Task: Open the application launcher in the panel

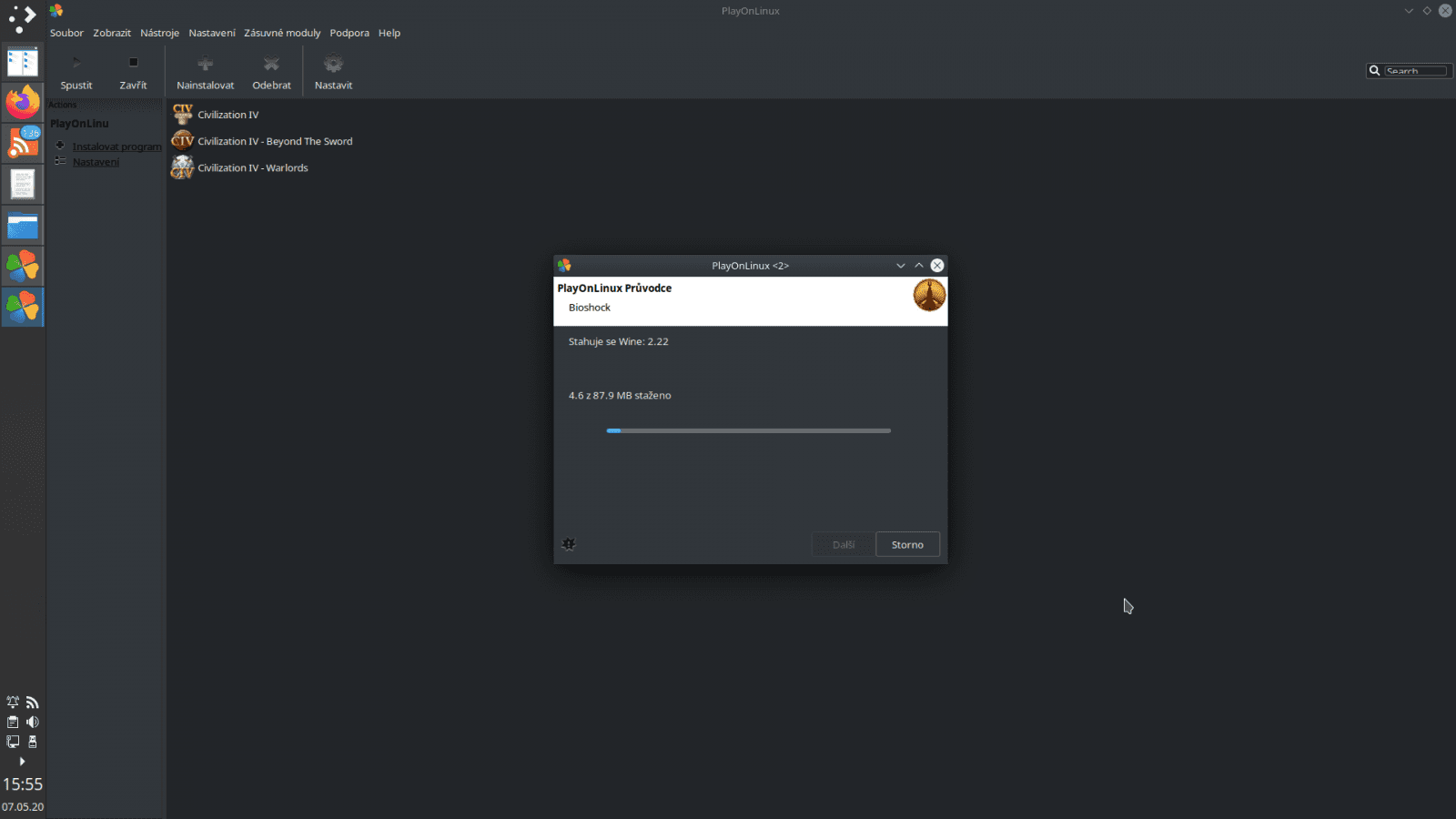Action: 22,19
